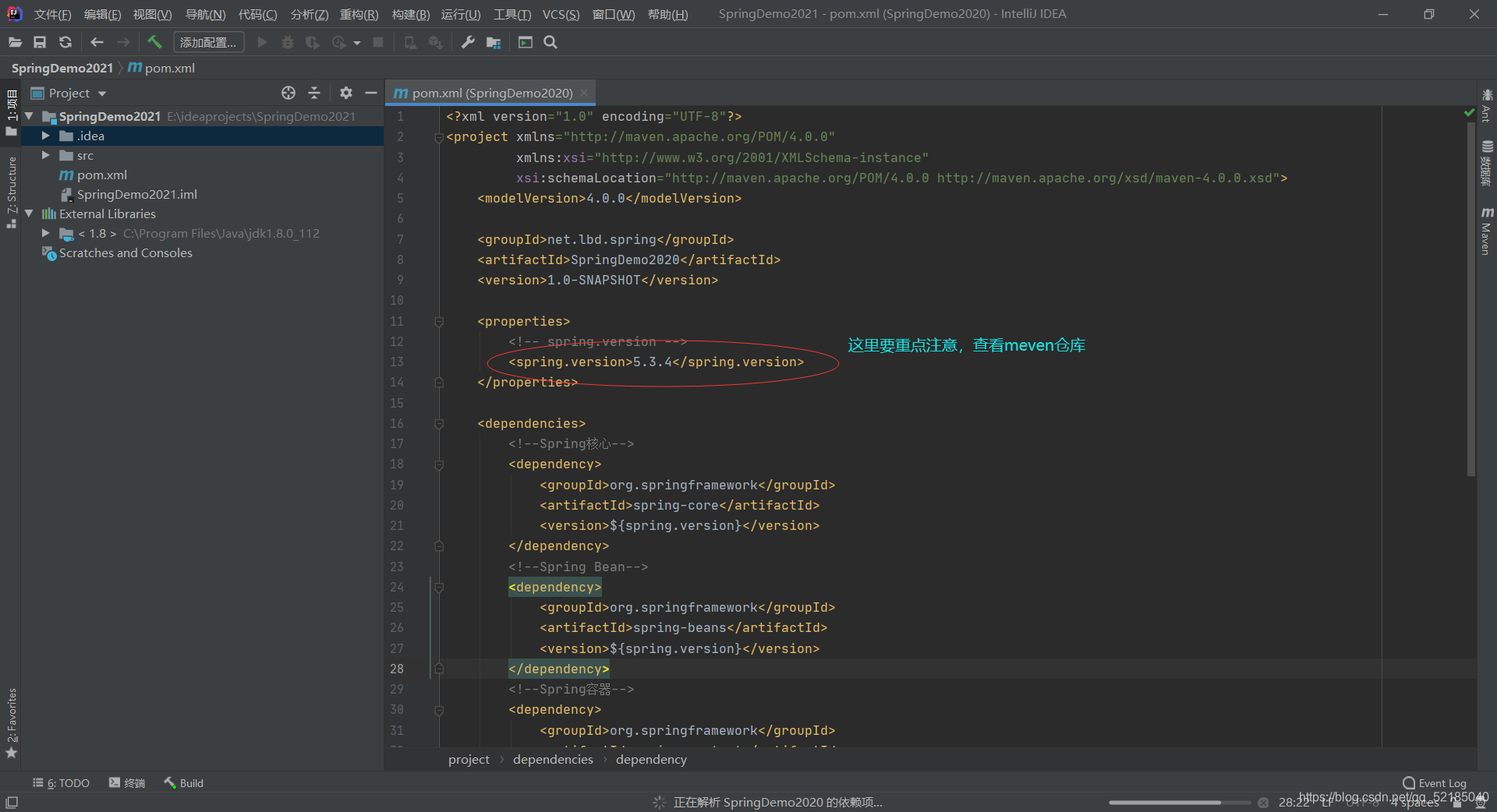Navigate forward with the right arrow
This screenshot has width=1497, height=812.
pyautogui.click(x=123, y=42)
